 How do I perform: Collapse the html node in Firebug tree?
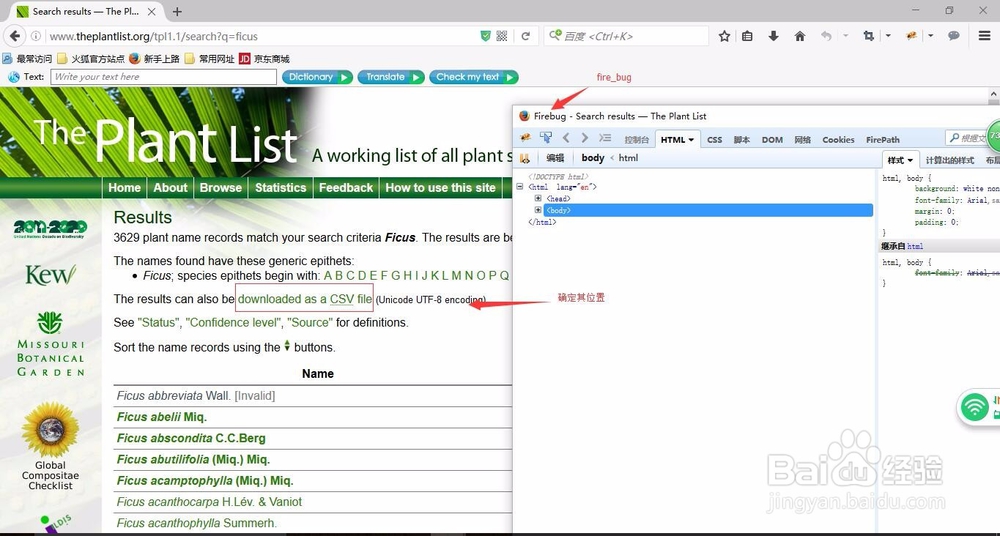520,187
